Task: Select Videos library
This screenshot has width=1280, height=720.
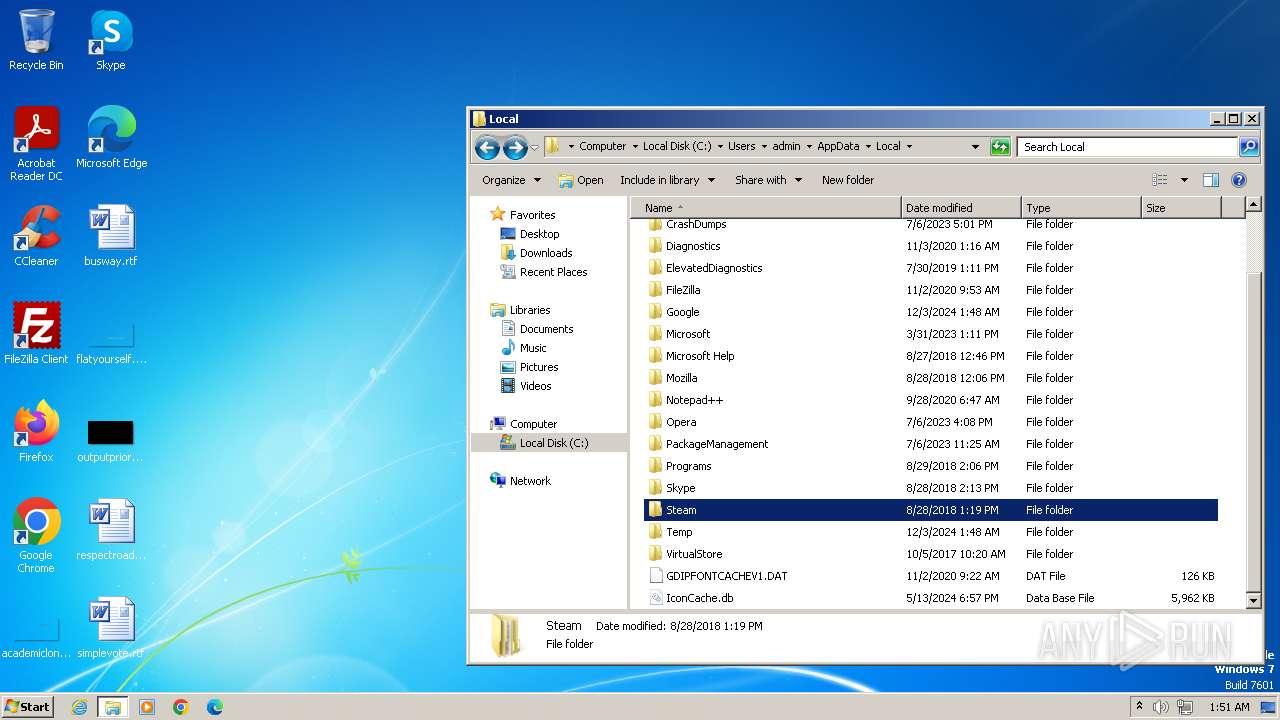Action: coord(535,386)
